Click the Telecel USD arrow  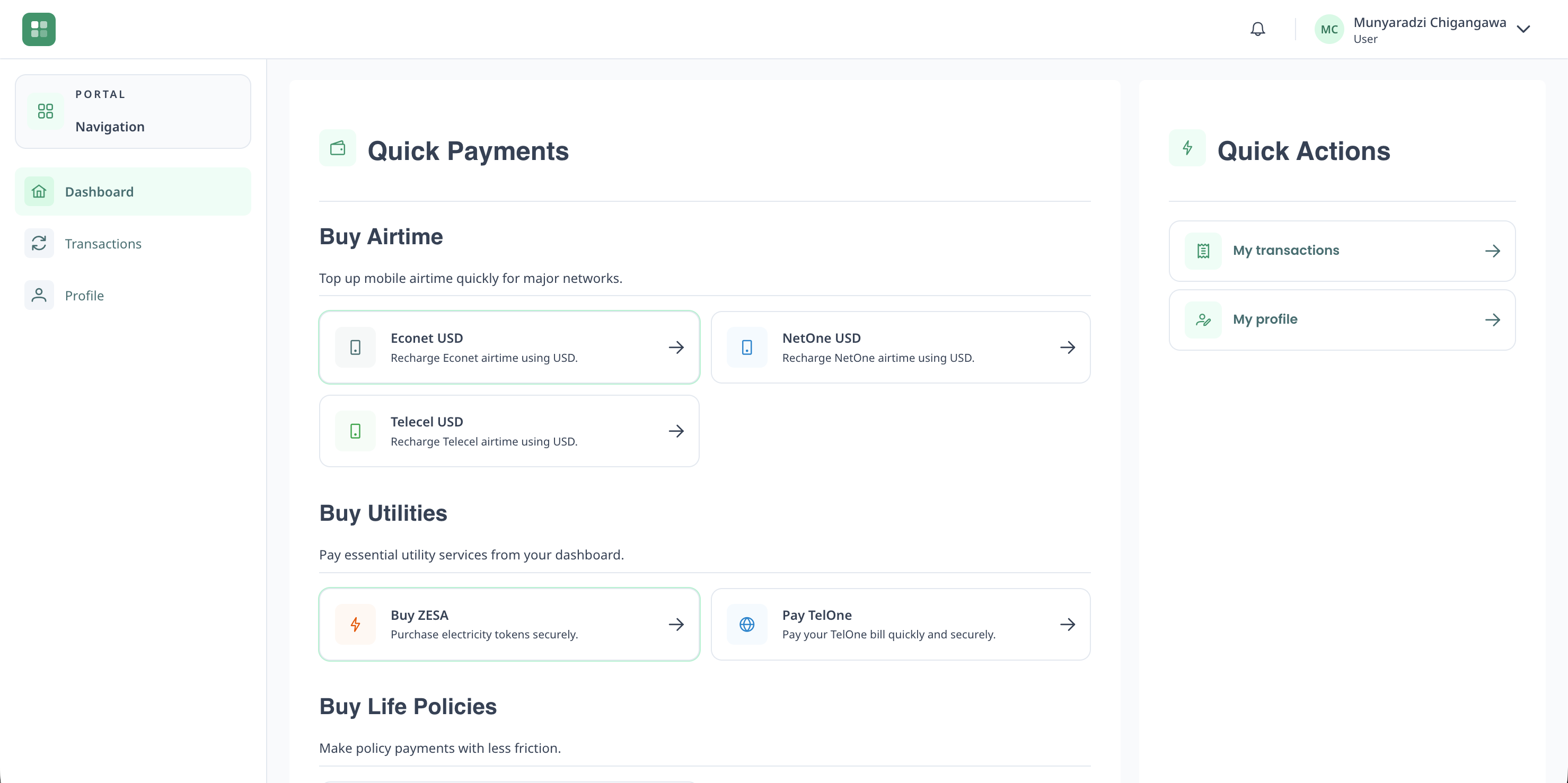[676, 431]
